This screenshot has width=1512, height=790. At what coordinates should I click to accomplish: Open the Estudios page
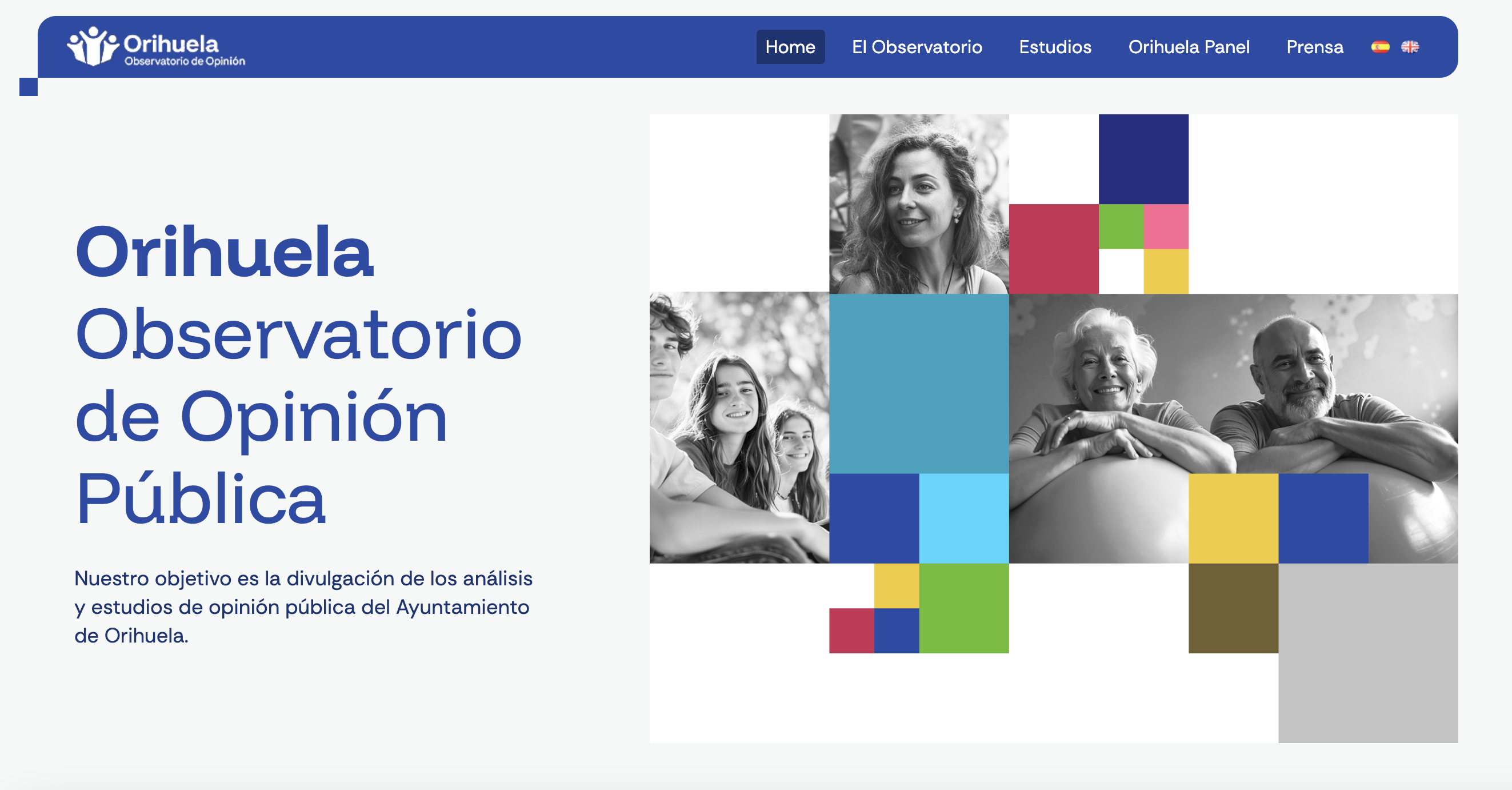point(1055,47)
